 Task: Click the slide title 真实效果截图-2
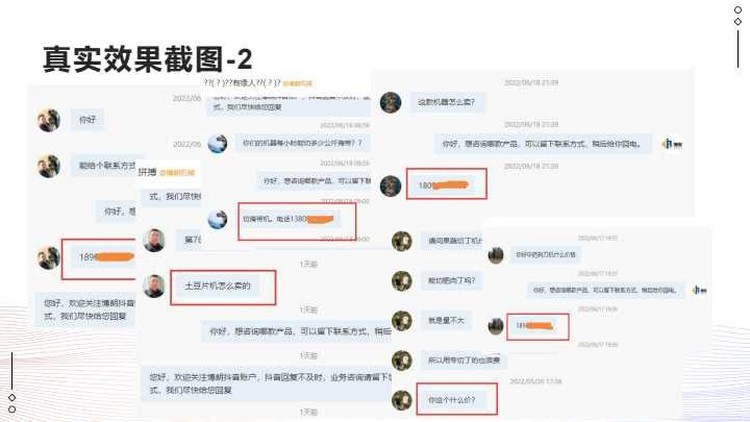147,59
